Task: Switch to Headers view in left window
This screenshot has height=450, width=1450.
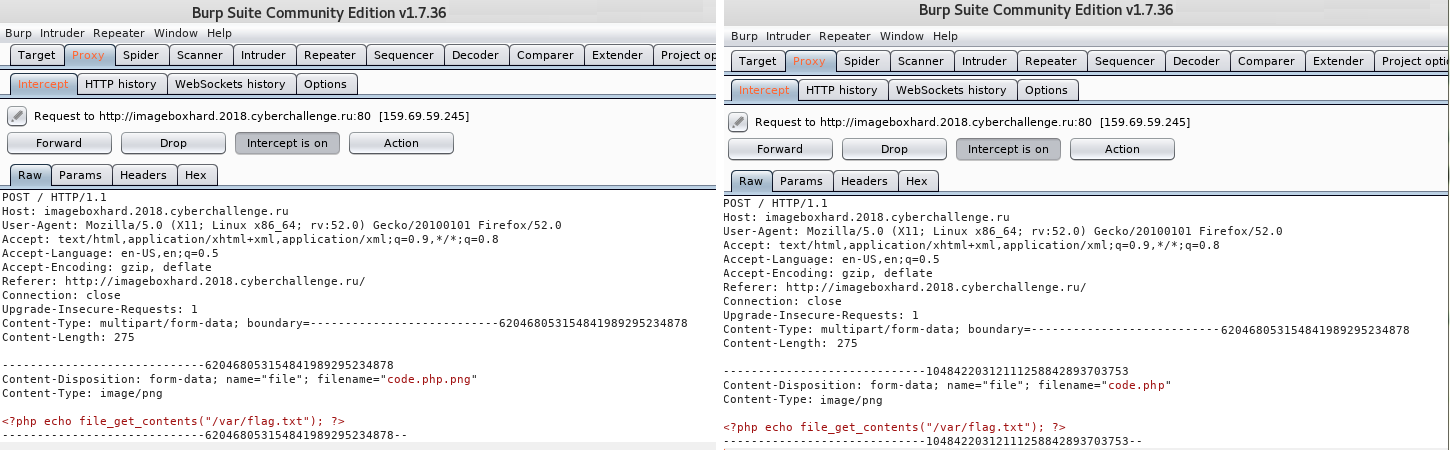Action: pyautogui.click(x=143, y=175)
